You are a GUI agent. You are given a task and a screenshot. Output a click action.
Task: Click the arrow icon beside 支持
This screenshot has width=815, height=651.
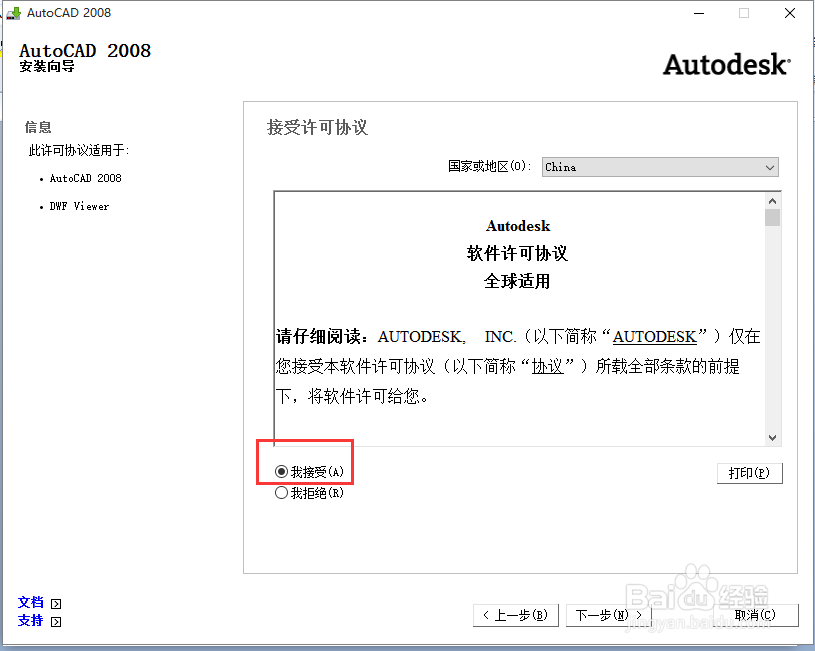tap(56, 620)
